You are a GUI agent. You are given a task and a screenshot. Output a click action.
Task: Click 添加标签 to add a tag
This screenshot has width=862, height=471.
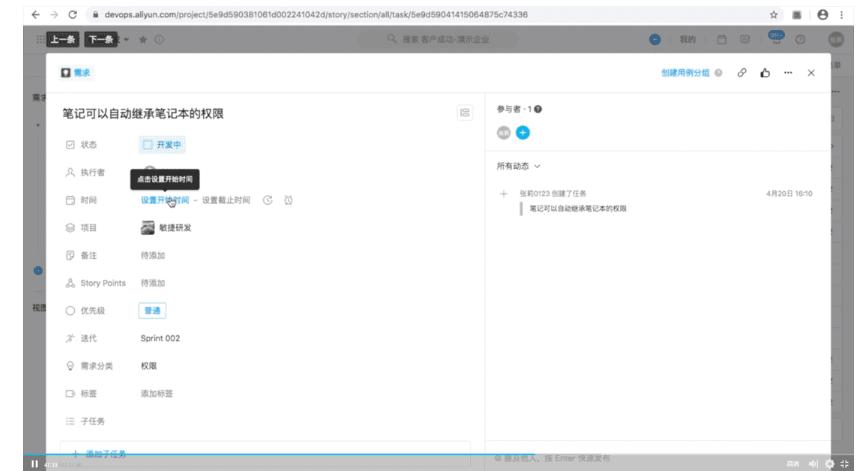pyautogui.click(x=157, y=394)
